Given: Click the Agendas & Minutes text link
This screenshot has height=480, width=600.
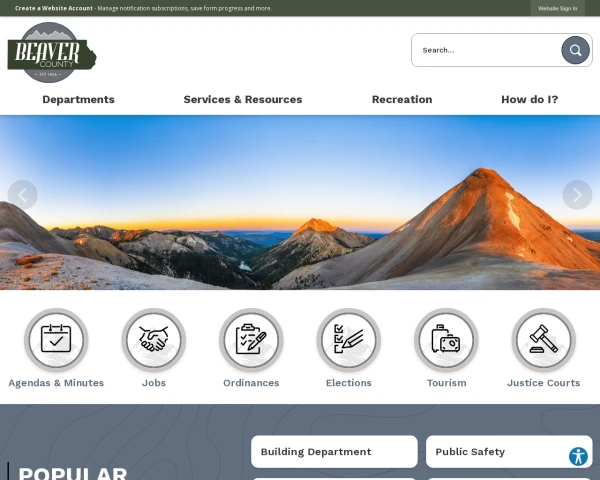Looking at the screenshot, I should [56, 383].
